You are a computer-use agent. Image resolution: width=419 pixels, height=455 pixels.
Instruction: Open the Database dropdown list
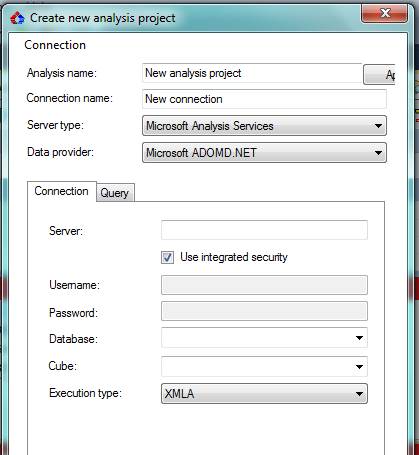[264, 338]
